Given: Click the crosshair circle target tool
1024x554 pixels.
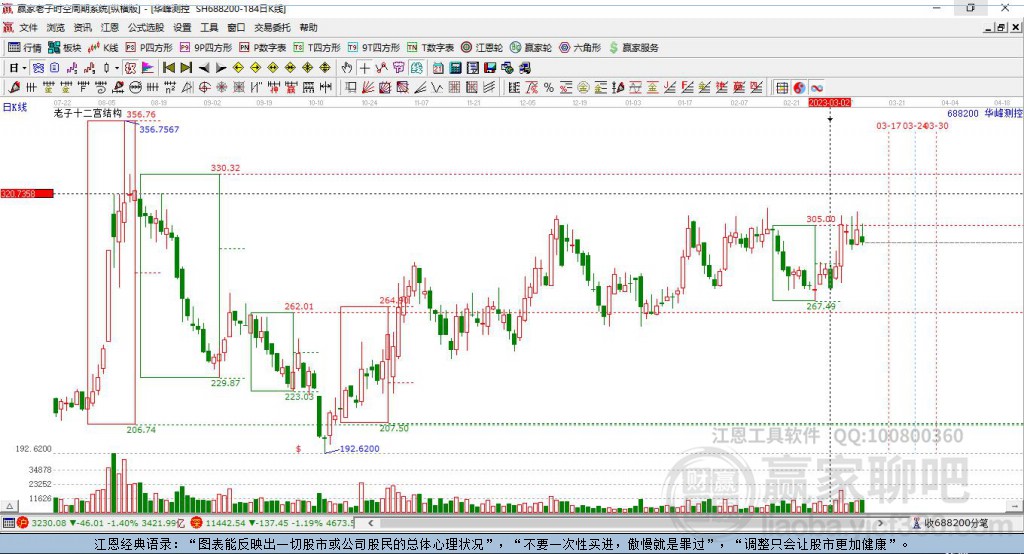Looking at the screenshot, I should pos(204,88).
